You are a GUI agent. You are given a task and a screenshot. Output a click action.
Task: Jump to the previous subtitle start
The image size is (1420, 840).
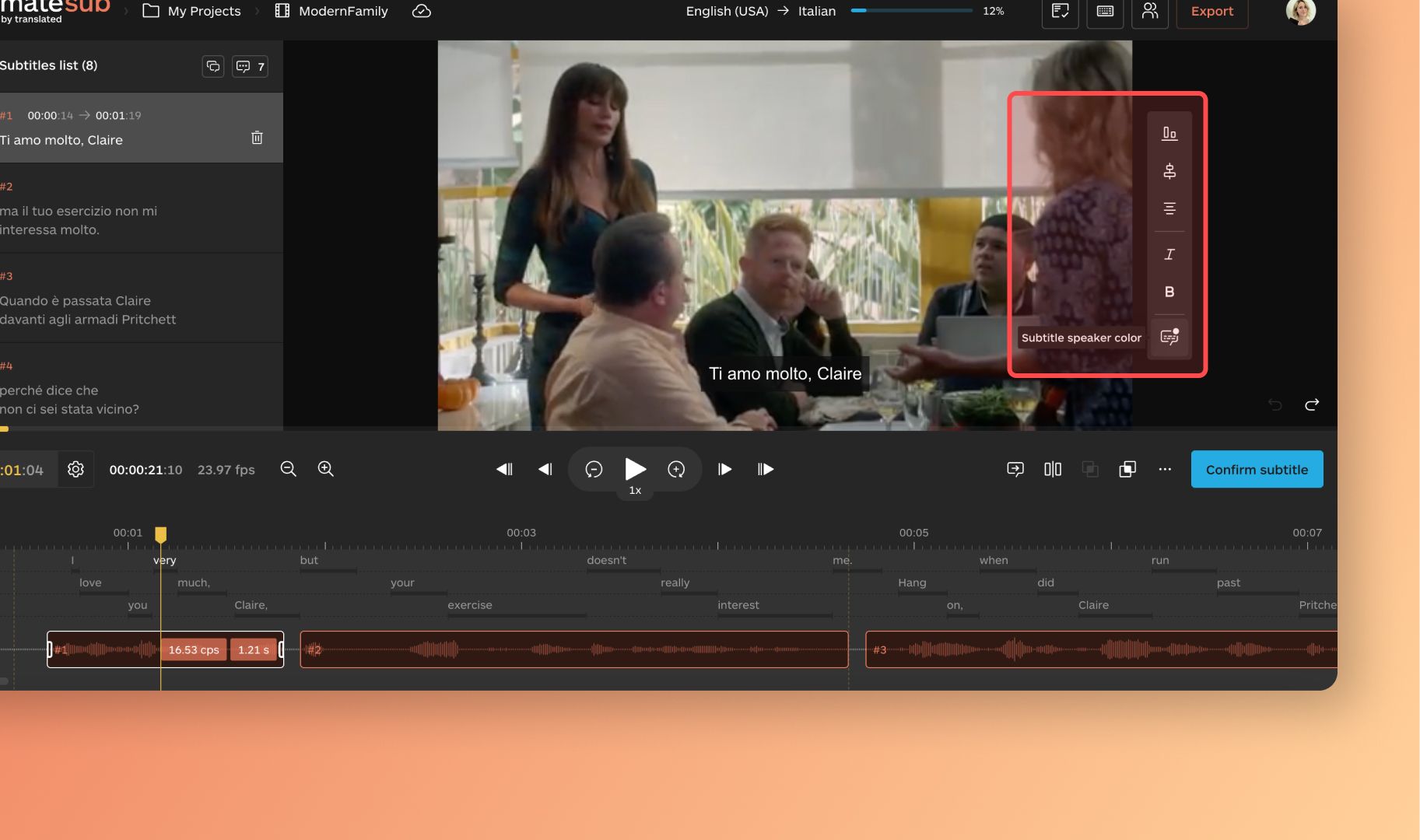point(504,469)
